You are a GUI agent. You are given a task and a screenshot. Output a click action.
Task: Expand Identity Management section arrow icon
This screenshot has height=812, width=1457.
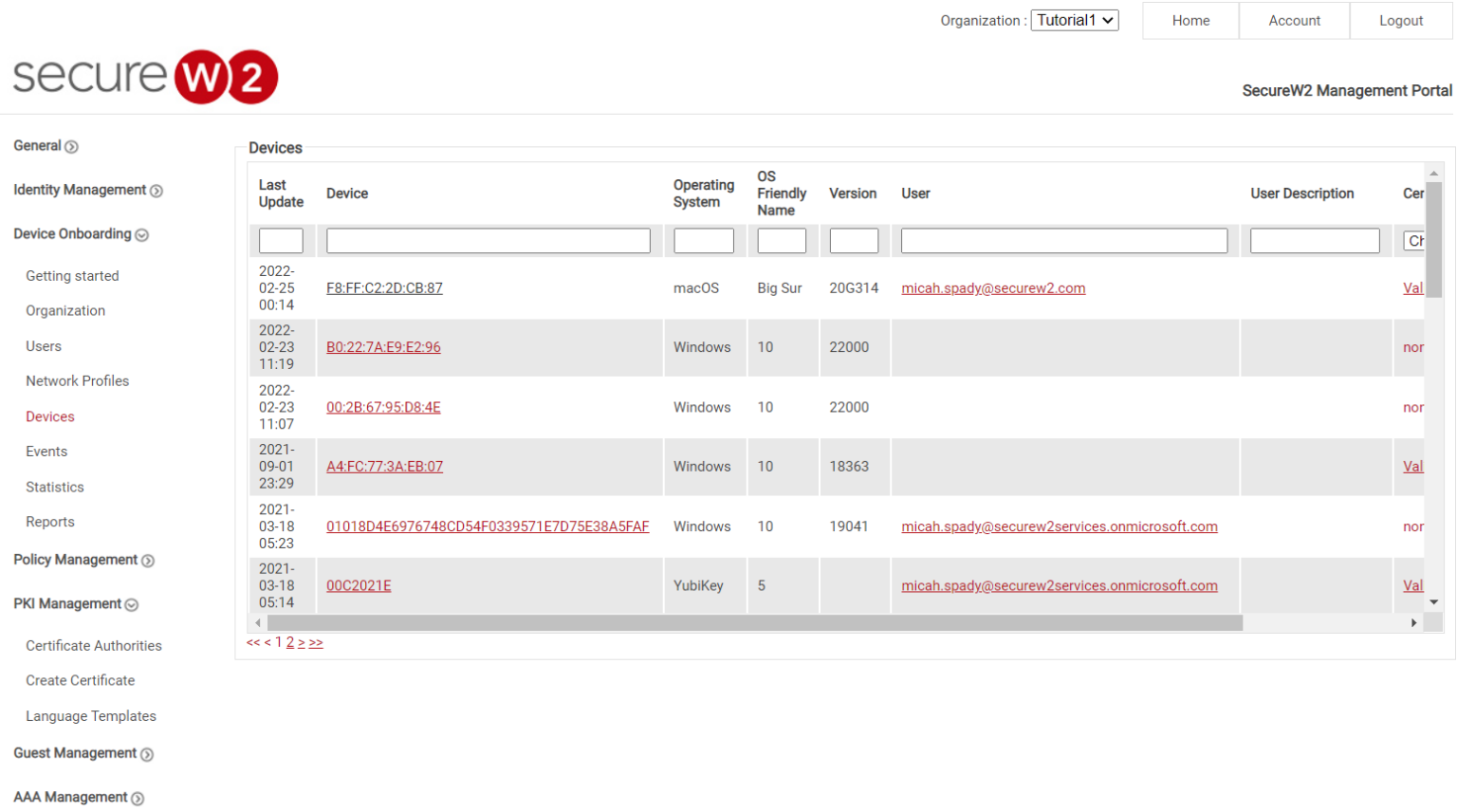tap(157, 191)
